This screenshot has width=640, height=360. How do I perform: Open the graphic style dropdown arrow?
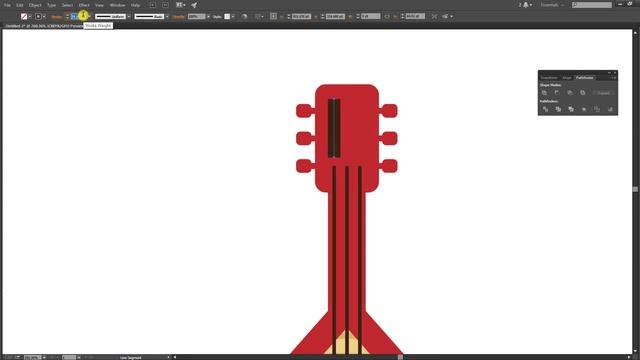coord(233,16)
